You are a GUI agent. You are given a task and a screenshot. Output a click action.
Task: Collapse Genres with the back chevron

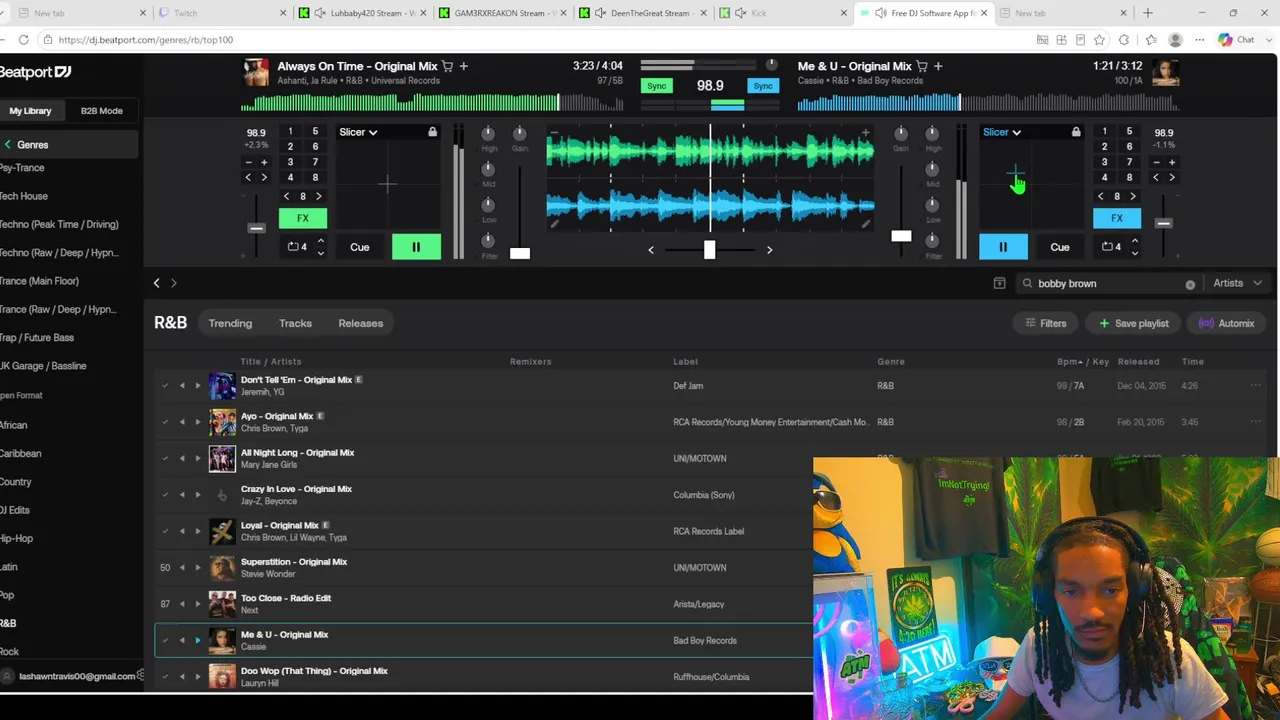click(x=8, y=145)
